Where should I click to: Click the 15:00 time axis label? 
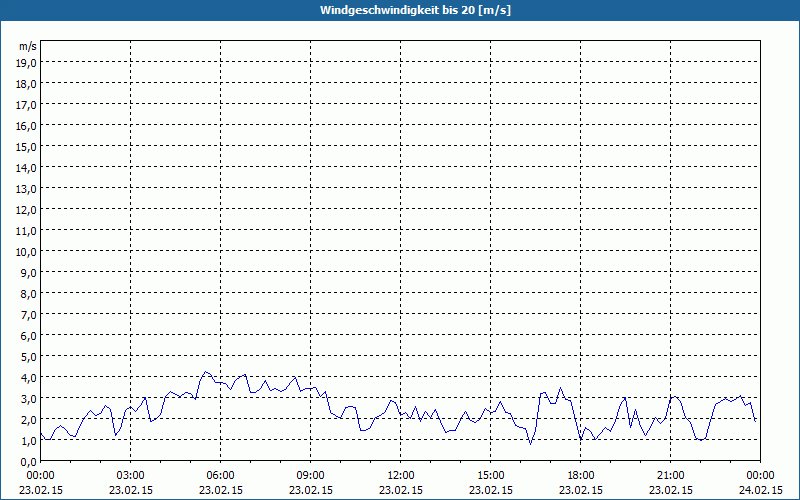491,476
